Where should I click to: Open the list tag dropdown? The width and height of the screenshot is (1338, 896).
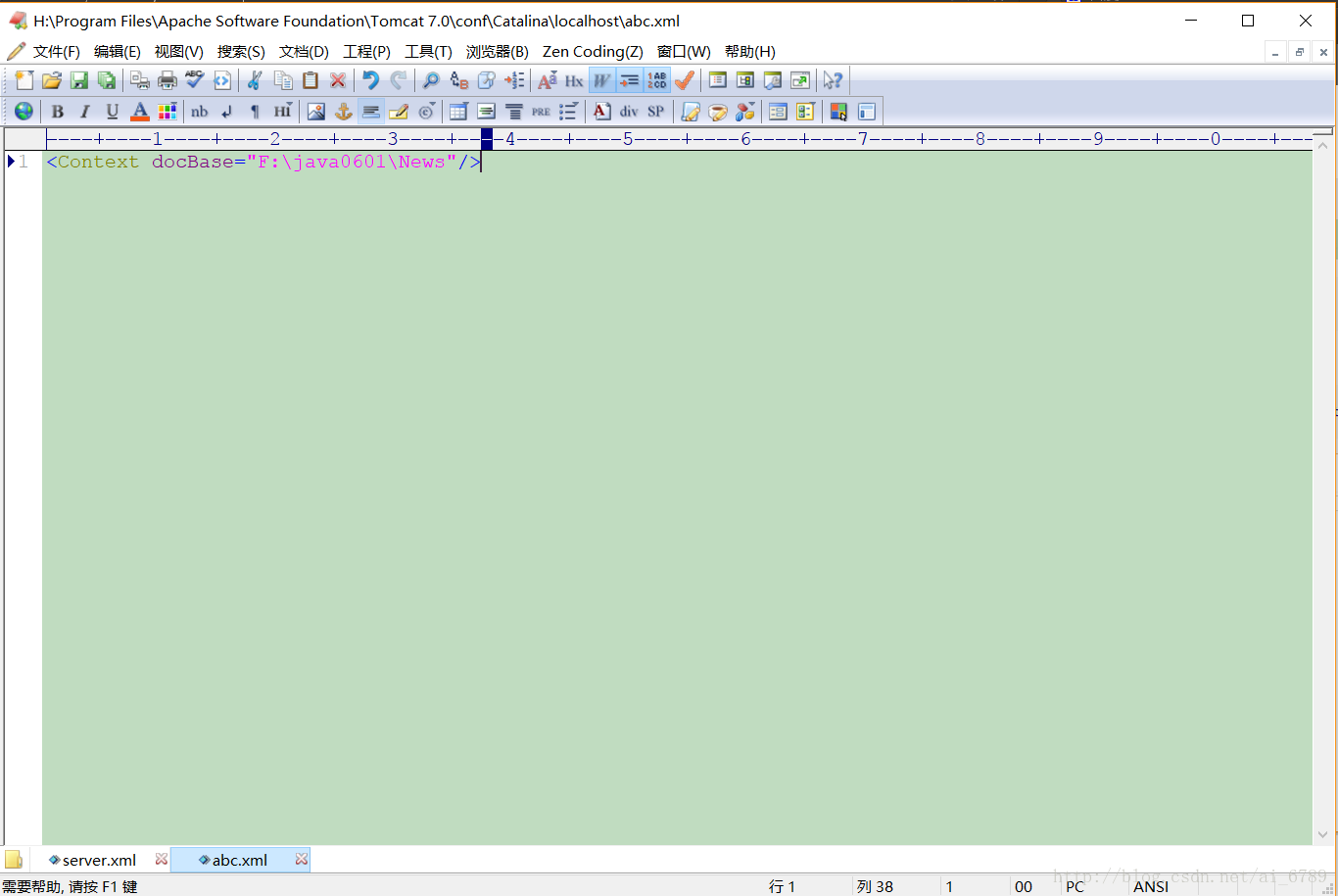[569, 111]
